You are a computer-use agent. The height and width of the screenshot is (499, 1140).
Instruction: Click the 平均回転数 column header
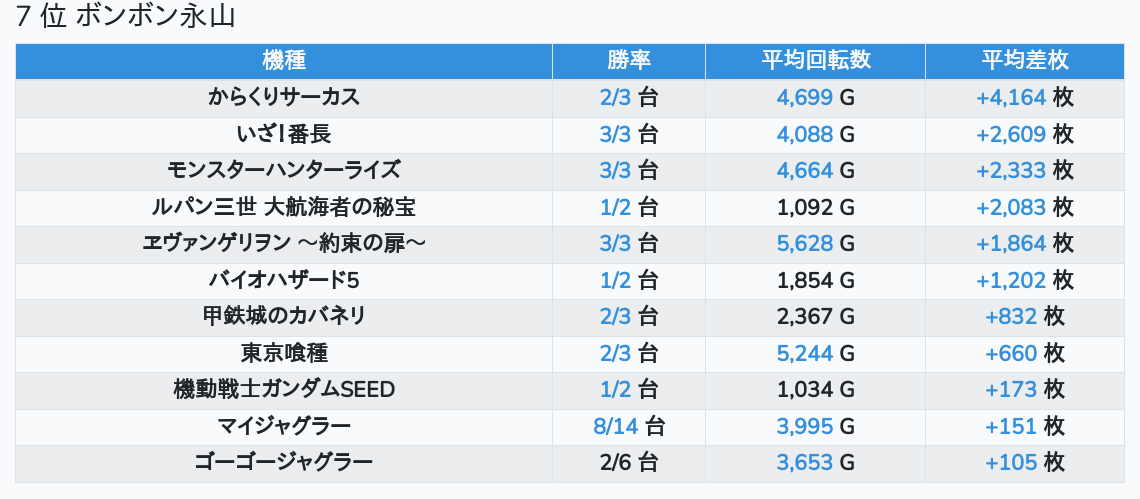click(x=816, y=61)
